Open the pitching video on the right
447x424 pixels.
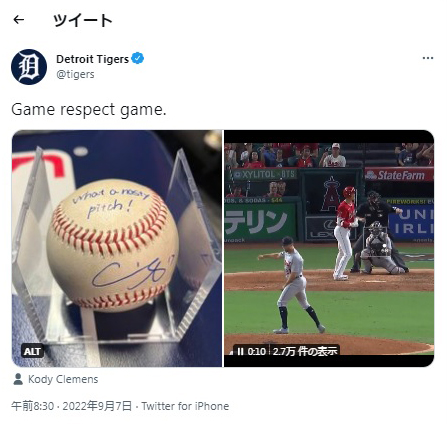[329, 248]
